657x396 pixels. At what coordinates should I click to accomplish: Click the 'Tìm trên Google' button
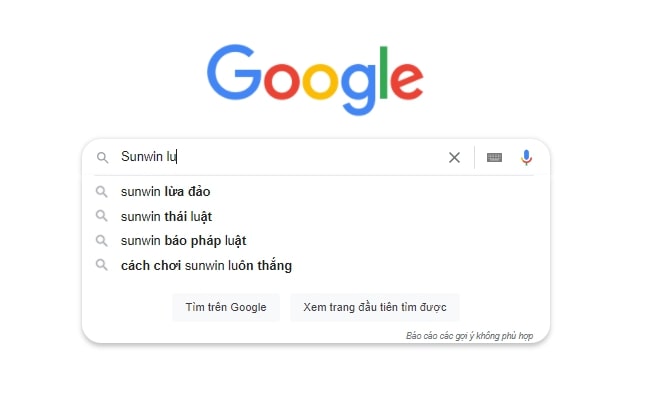(226, 307)
